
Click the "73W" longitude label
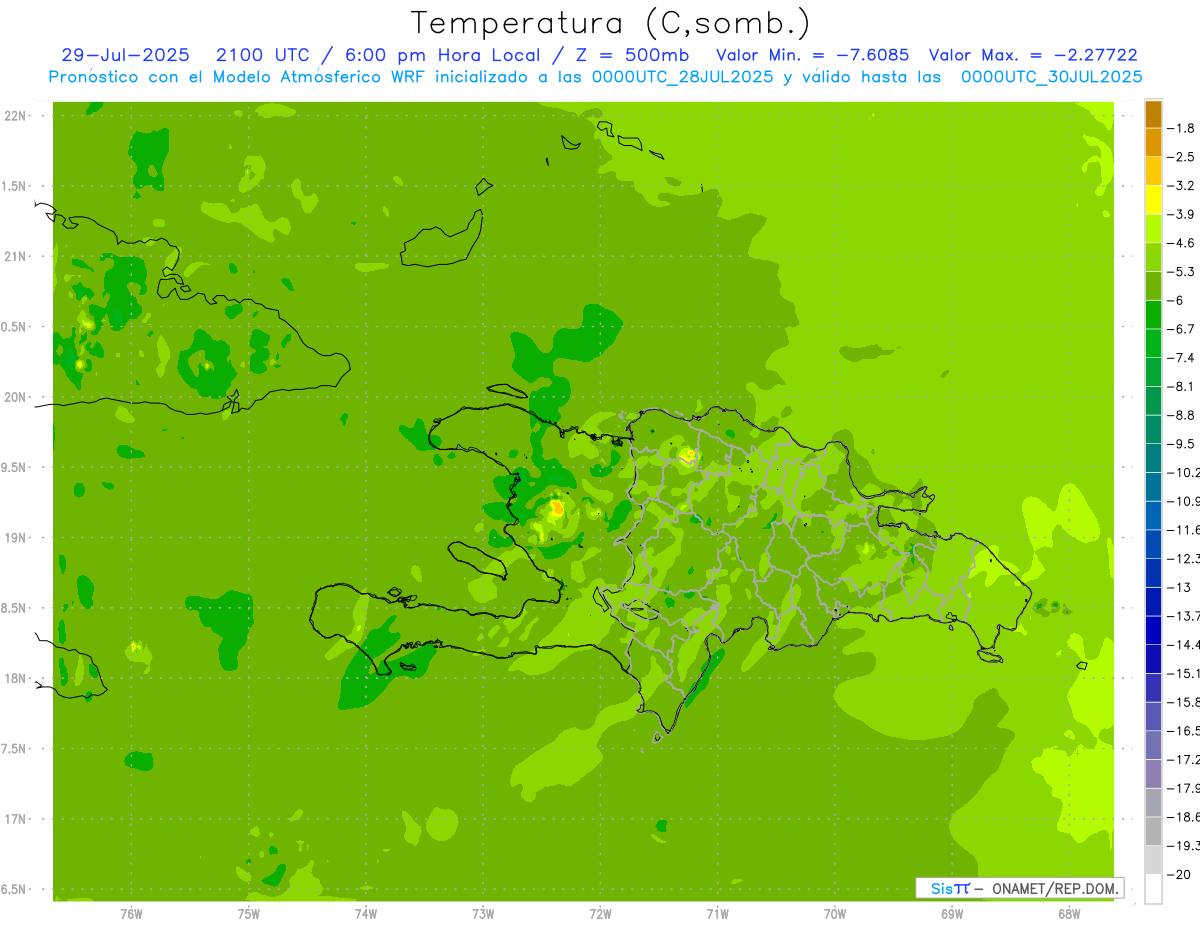pos(483,914)
